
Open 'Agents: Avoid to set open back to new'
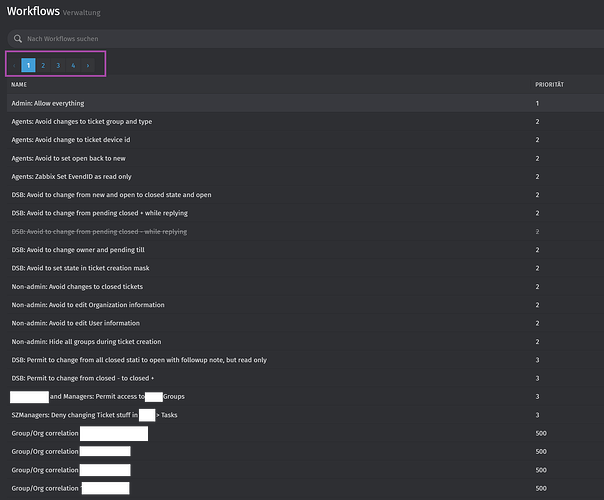click(70, 158)
